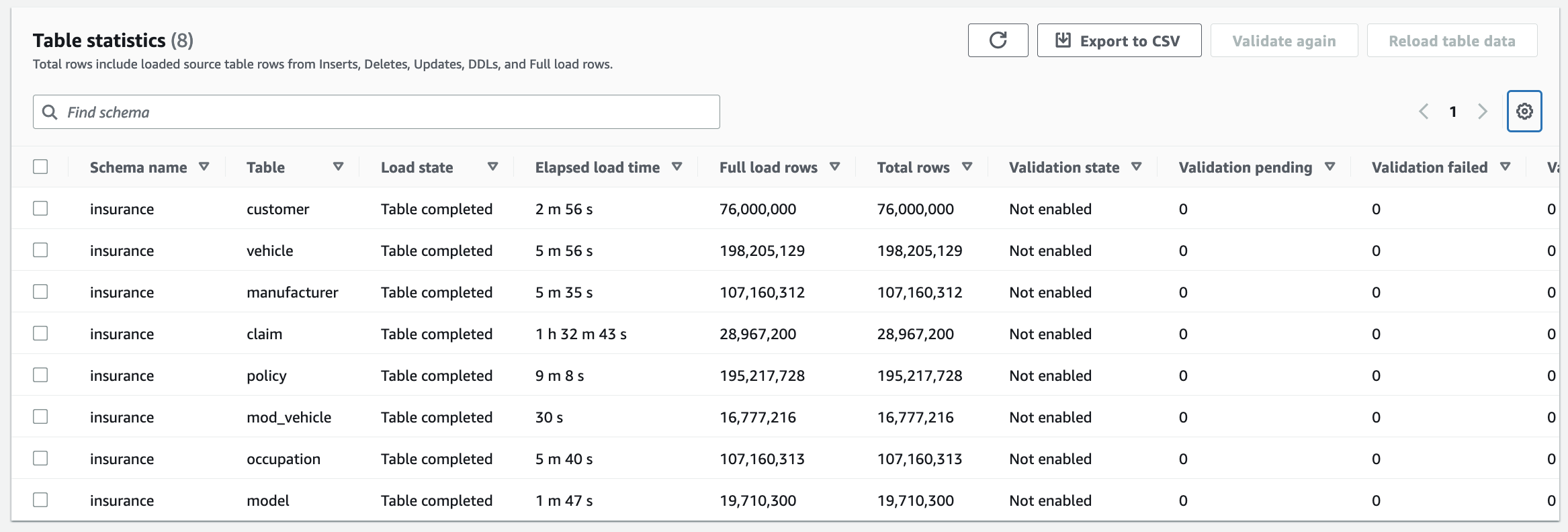
Task: Click page number 1 in pagination
Action: pos(1453,112)
